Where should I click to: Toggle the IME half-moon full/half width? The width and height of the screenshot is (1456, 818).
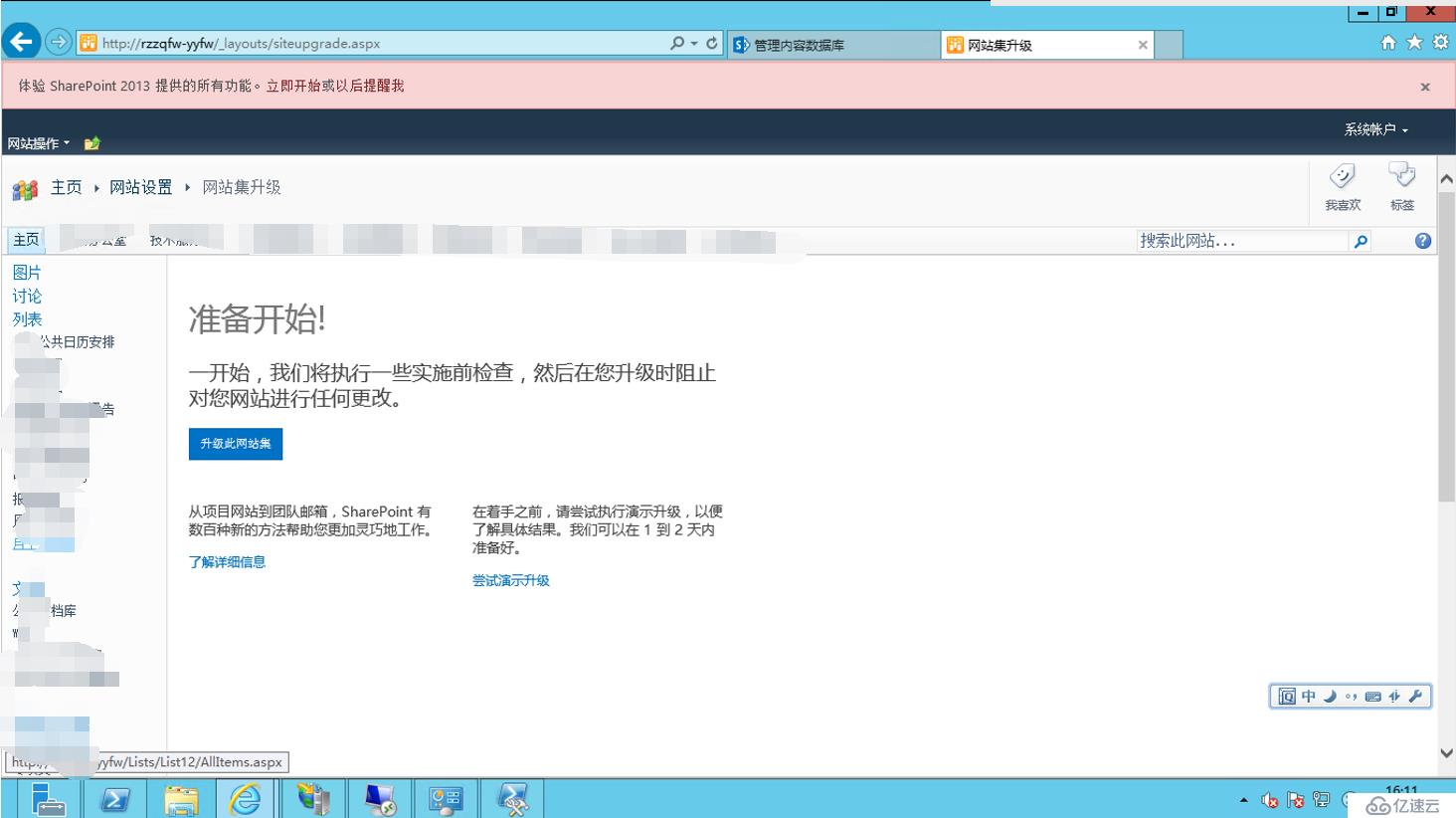tap(1330, 697)
